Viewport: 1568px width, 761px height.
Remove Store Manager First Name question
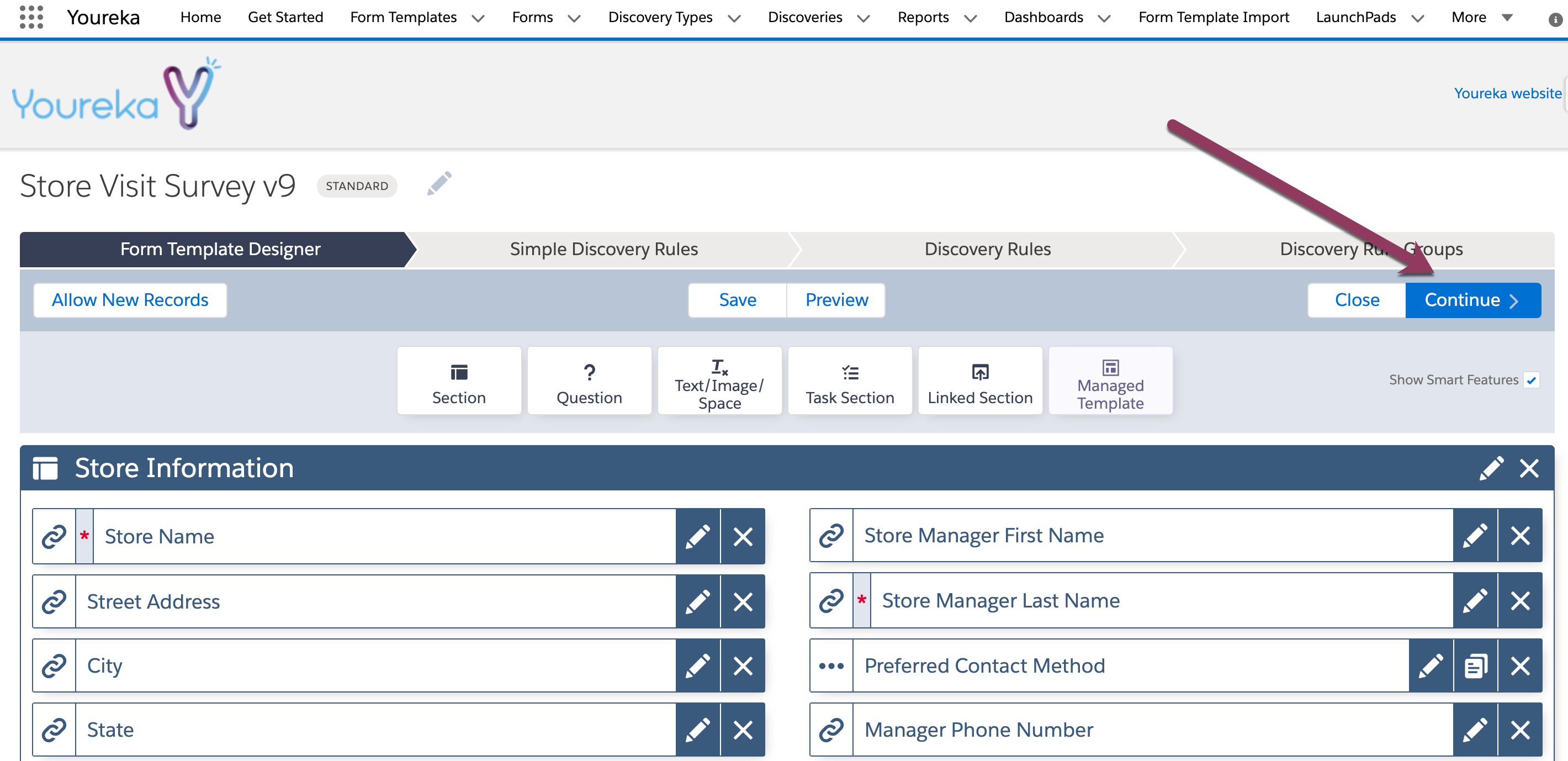1520,535
